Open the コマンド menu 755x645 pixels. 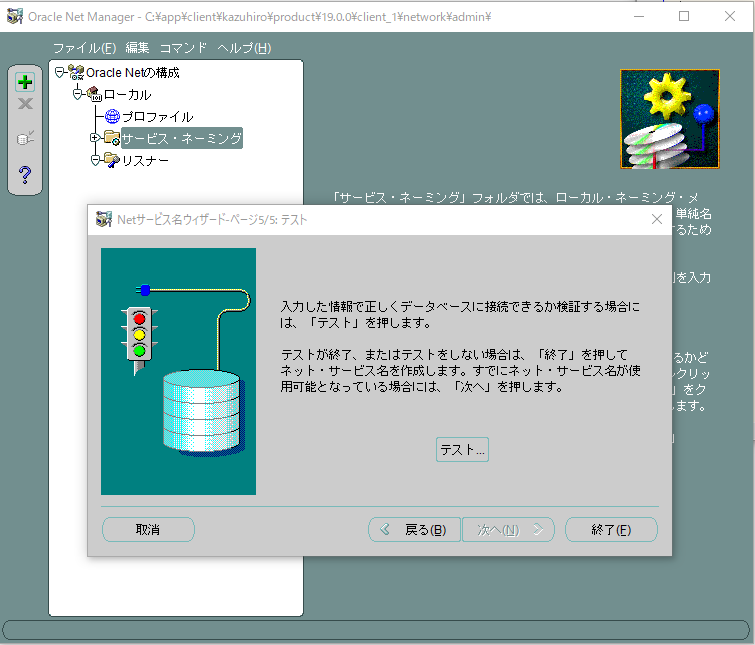183,48
